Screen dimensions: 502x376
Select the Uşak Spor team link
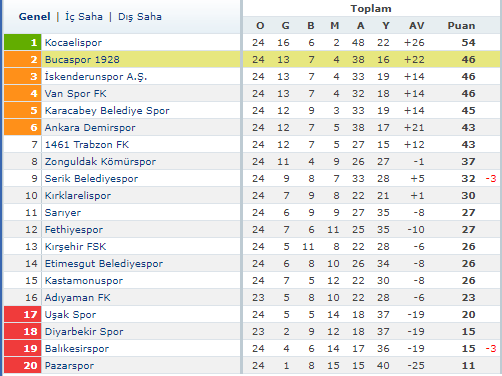click(70, 315)
